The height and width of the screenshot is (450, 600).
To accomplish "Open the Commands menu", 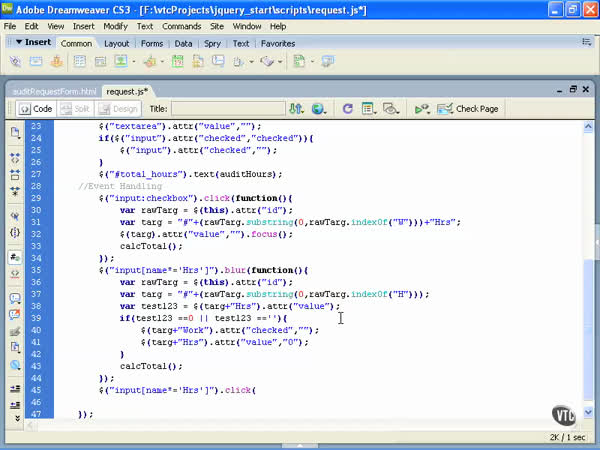I will (x=179, y=25).
